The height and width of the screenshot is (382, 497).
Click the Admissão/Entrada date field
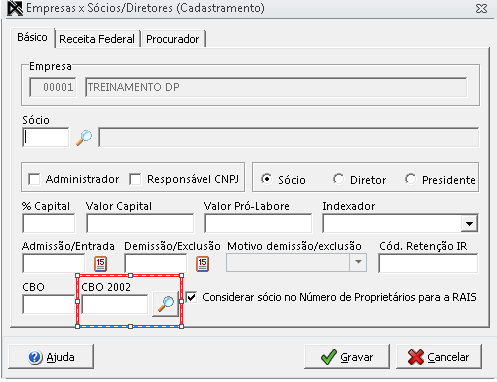click(x=54, y=263)
